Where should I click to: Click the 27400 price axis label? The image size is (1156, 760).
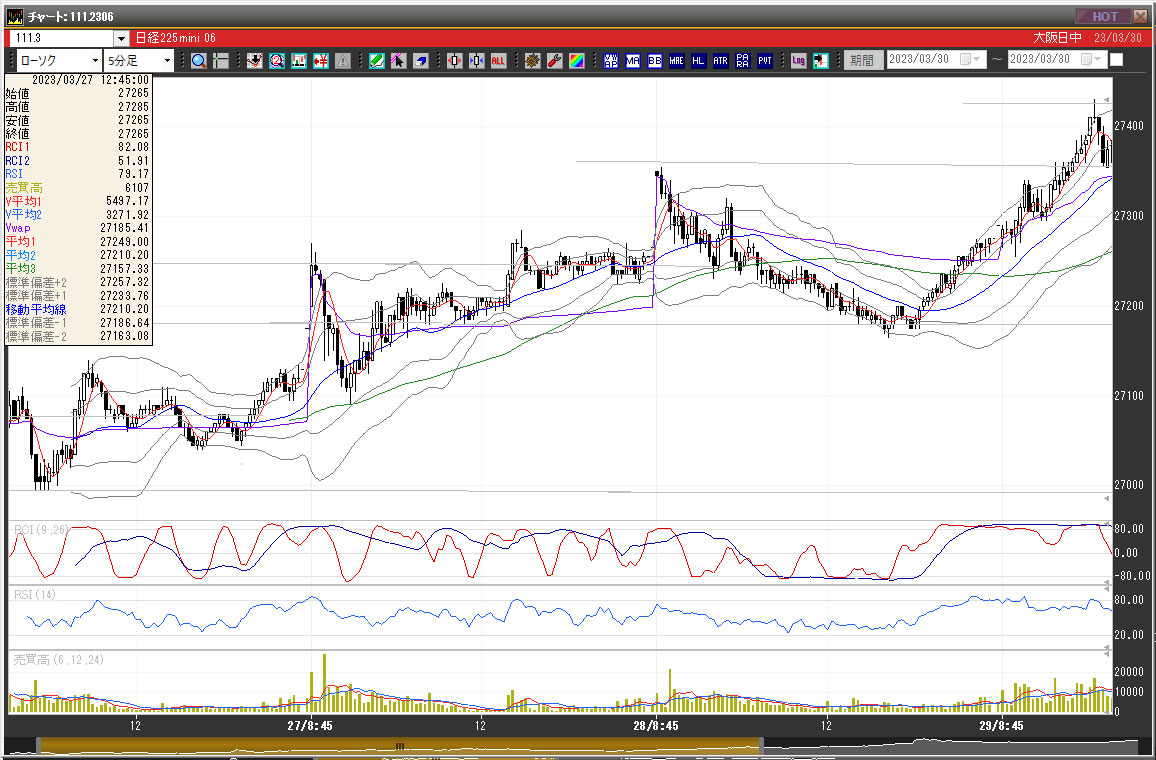click(1129, 126)
